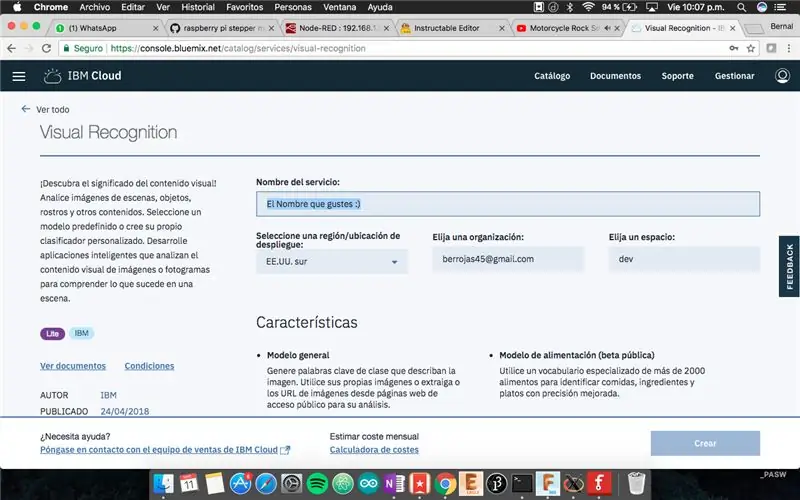Screen dimensions: 800x500
Task: Open the Calculadora de costes link
Action: [374, 449]
